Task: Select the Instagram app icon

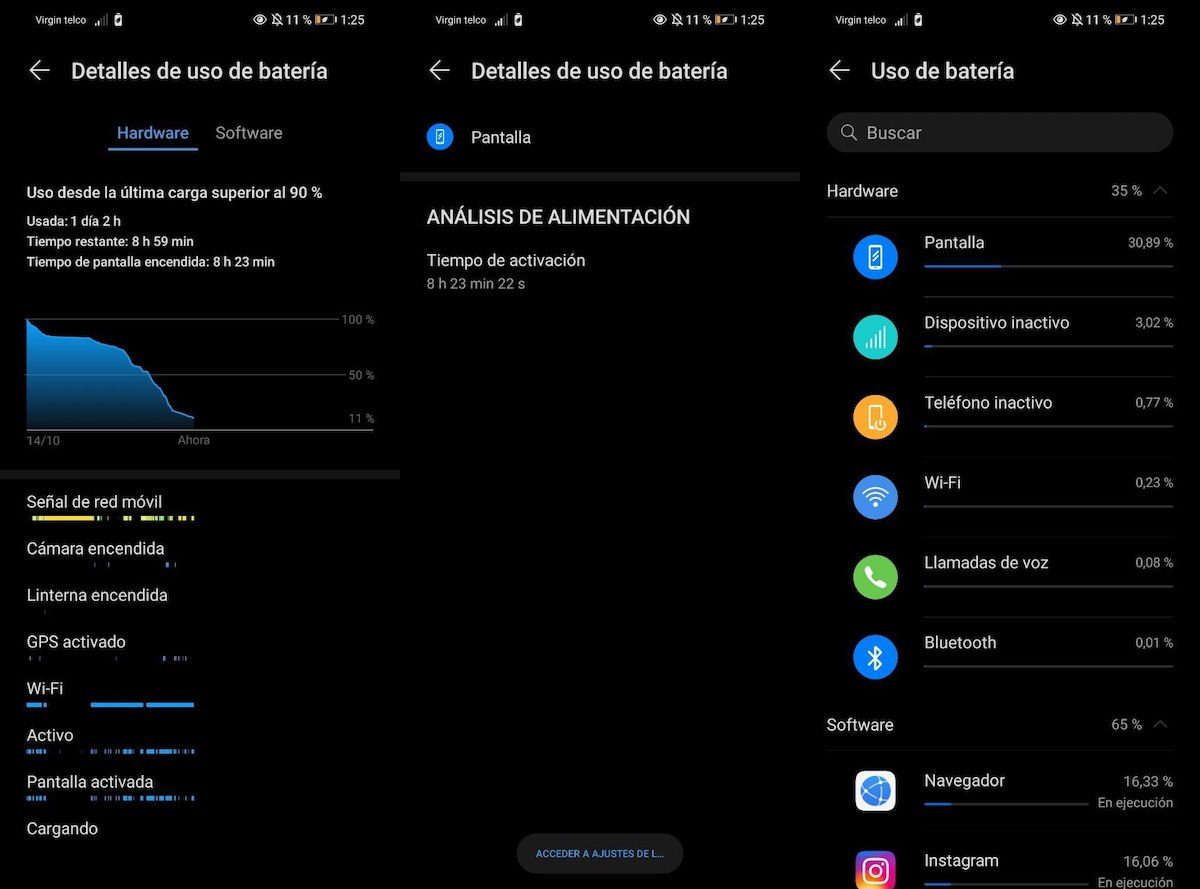Action: (875, 870)
